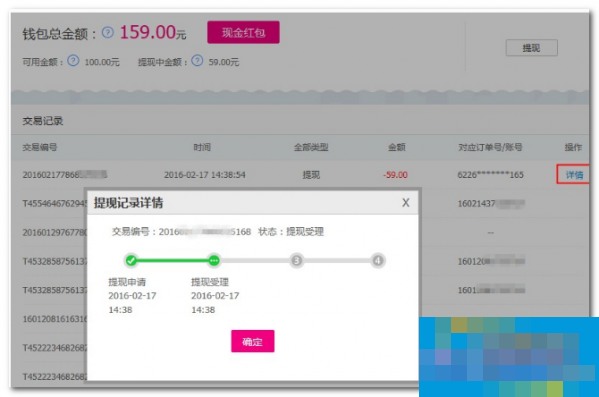Click step 3 circle in progress bar
The height and width of the screenshot is (397, 599).
pos(296,261)
